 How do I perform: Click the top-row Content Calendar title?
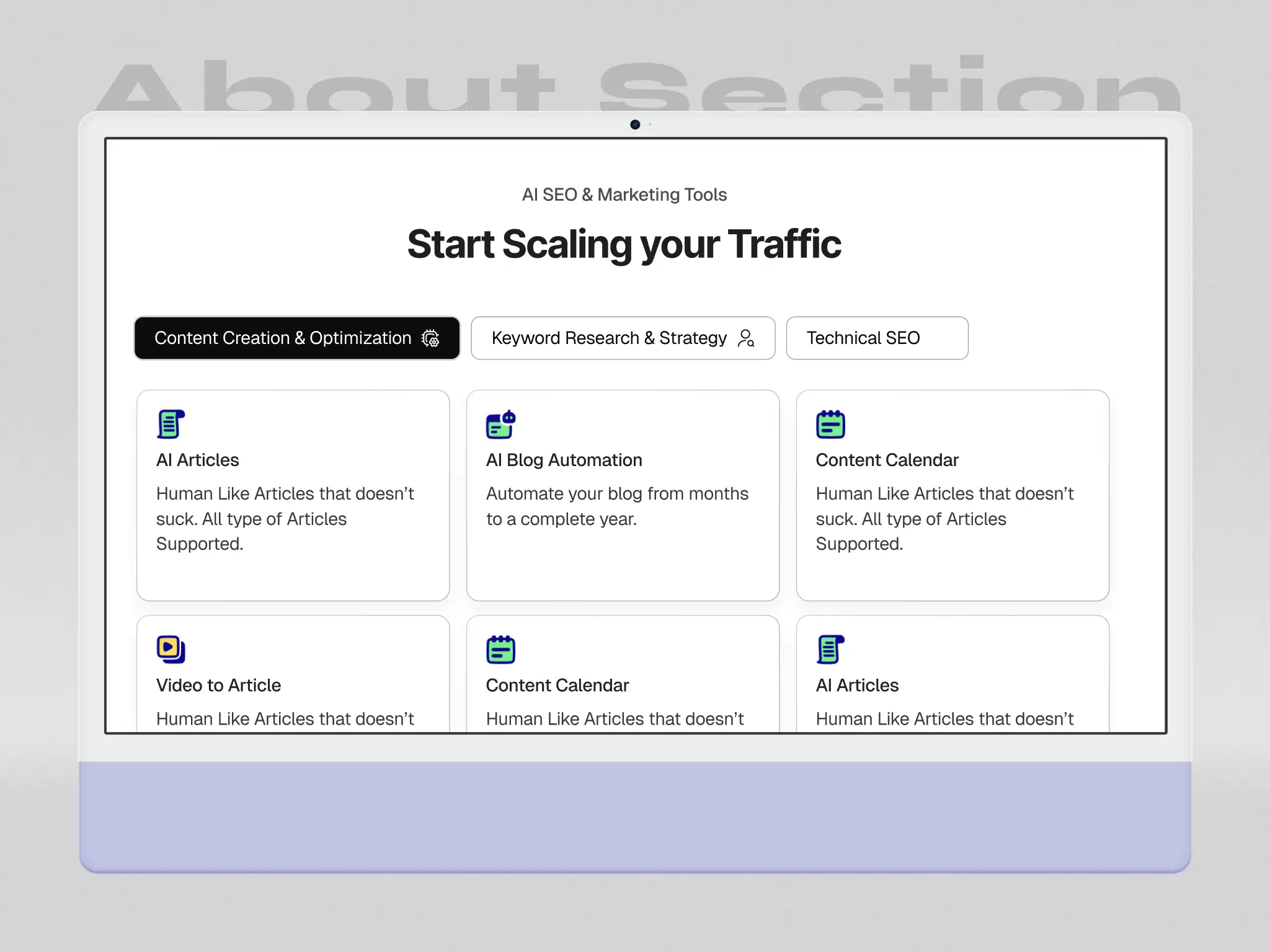(x=887, y=460)
